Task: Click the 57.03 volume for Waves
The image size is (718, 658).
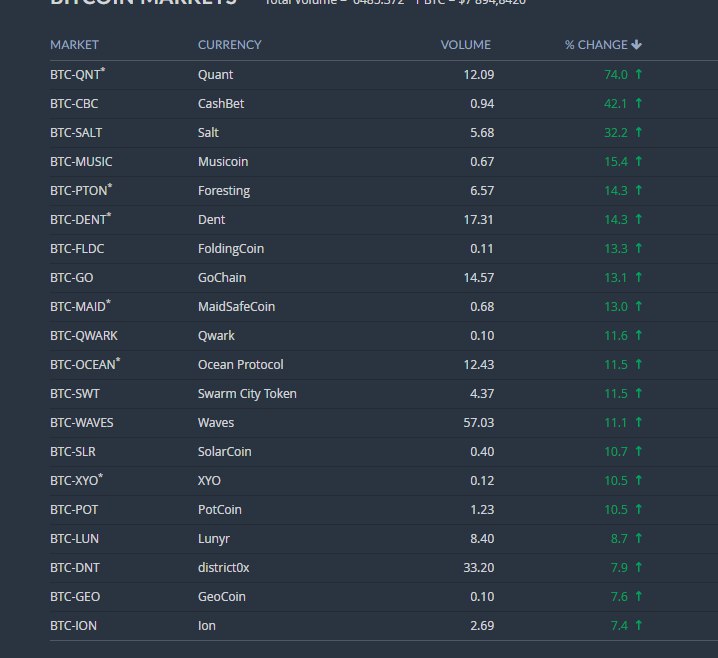Action: (x=479, y=423)
